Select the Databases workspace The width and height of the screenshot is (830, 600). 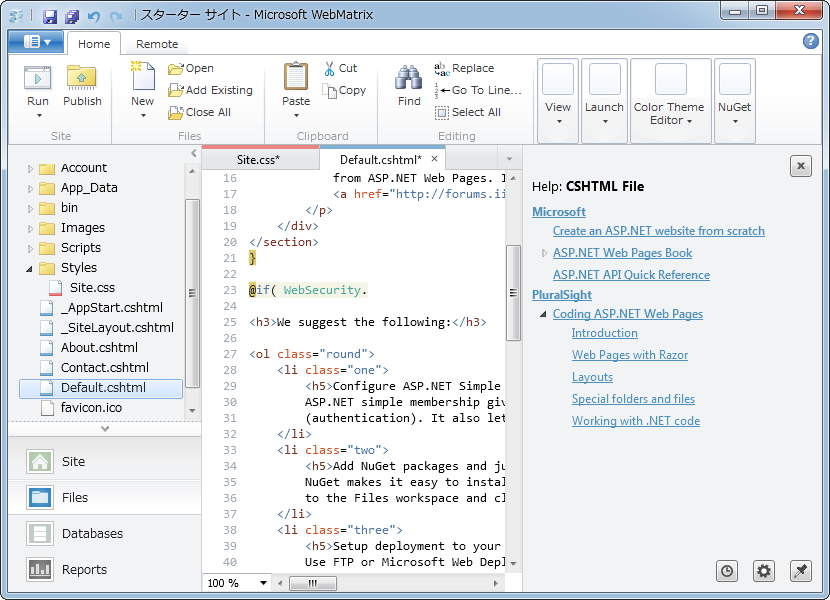[x=92, y=533]
